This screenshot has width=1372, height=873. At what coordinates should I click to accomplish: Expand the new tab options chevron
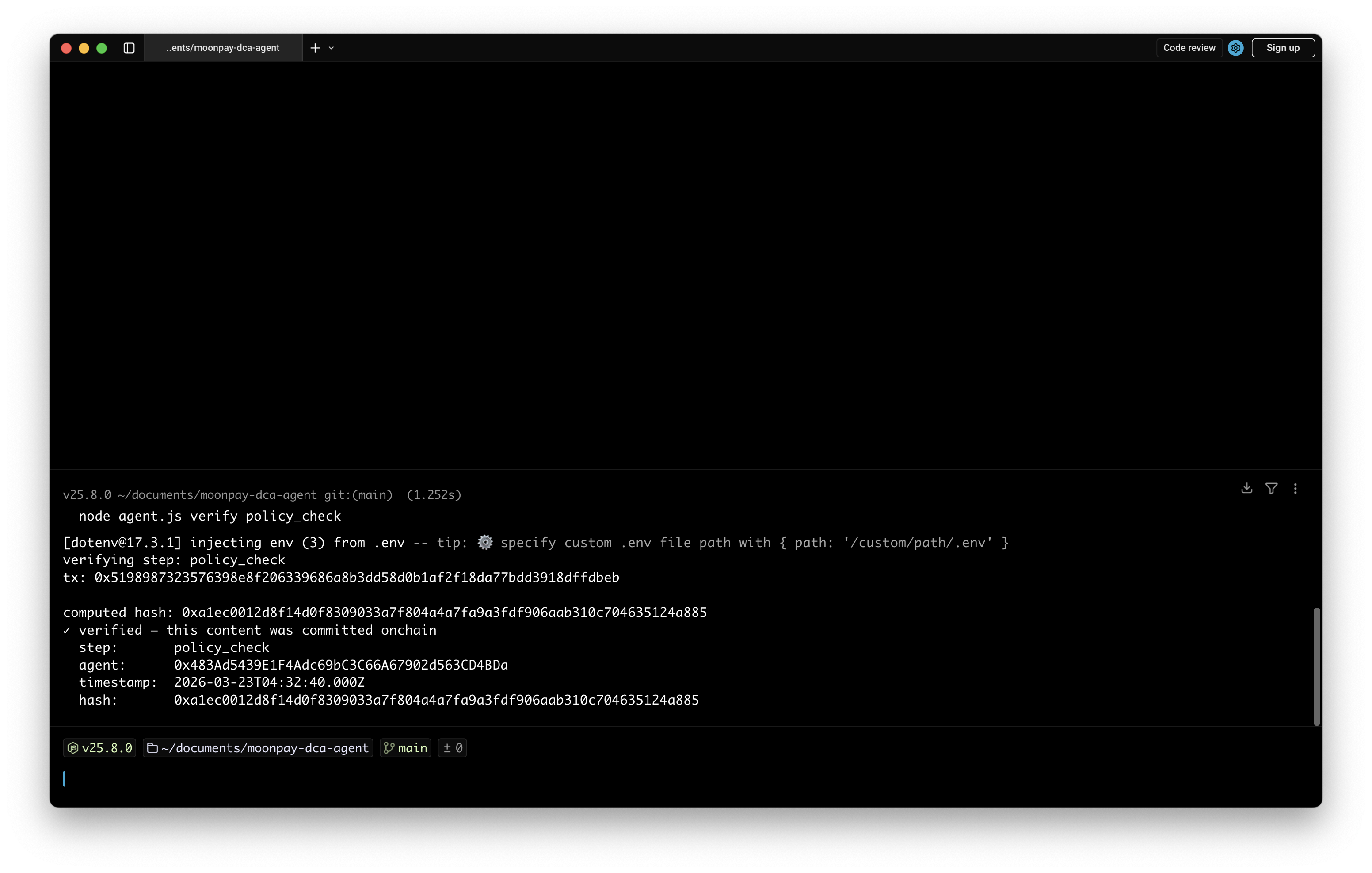point(331,48)
